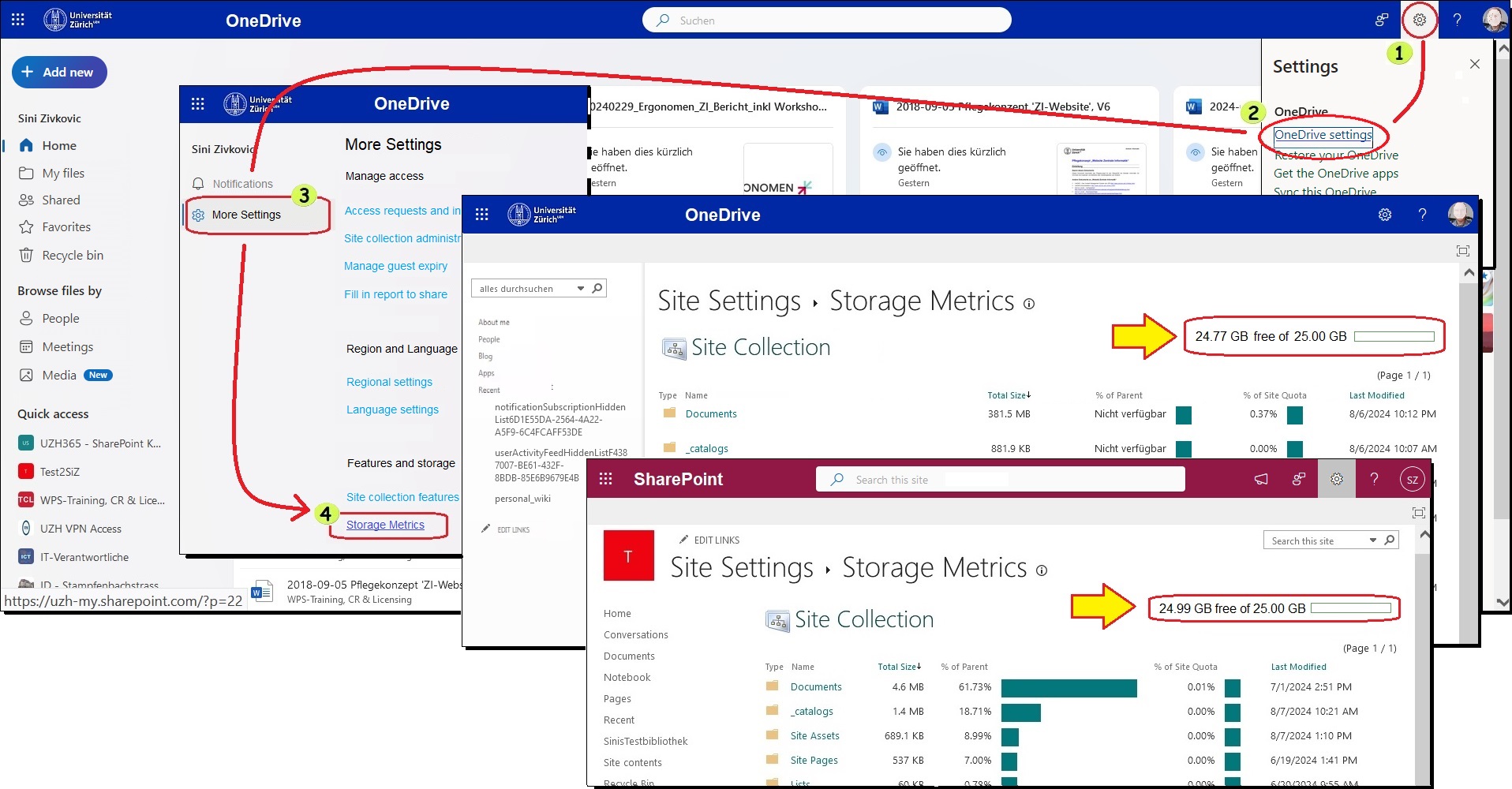This screenshot has height=789, width=1512.
Task: Open the 2018-09-05 Pflegekonzept document card
Action: (x=1010, y=140)
